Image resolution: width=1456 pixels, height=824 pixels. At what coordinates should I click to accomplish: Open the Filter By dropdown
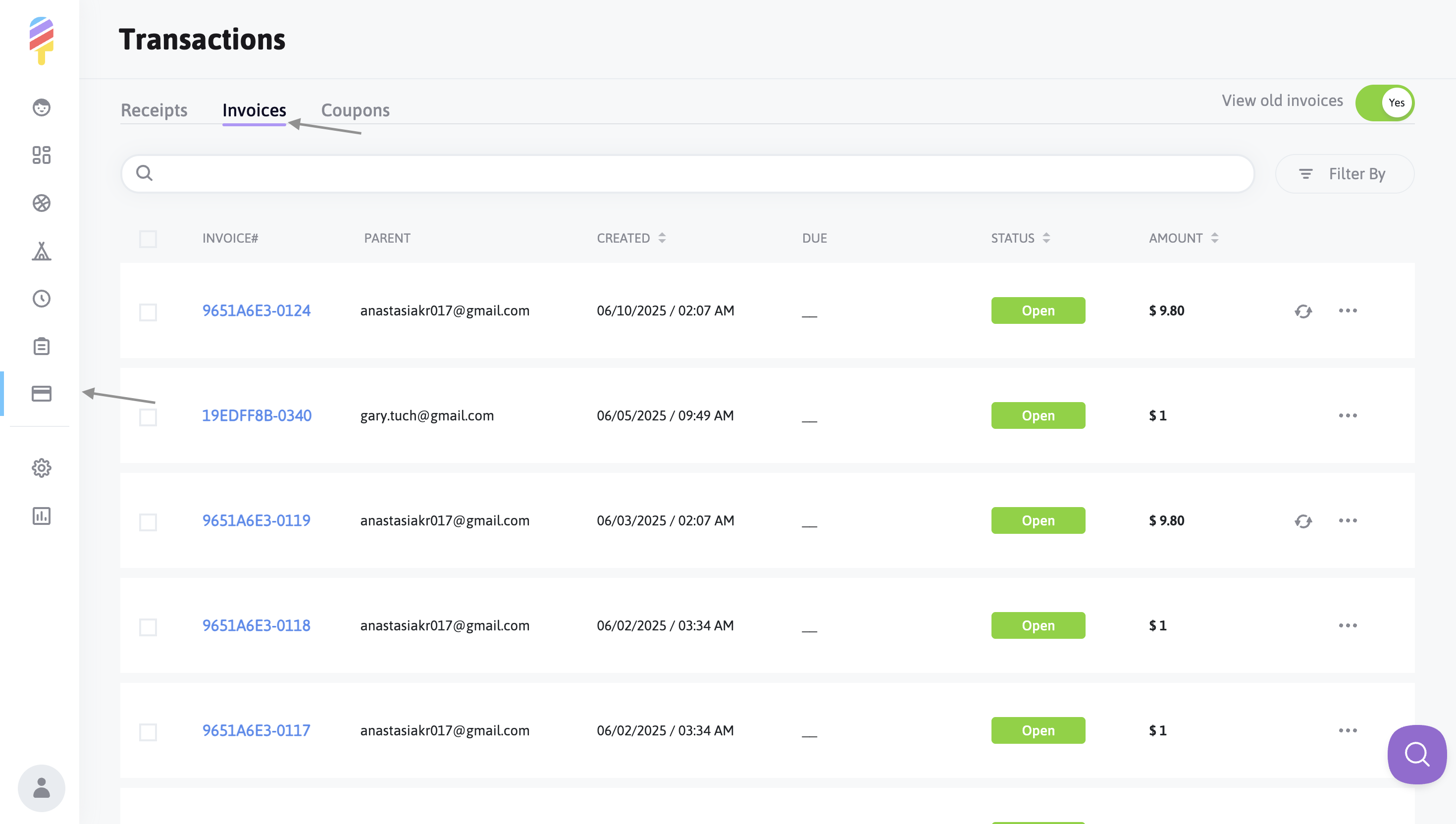click(x=1344, y=174)
